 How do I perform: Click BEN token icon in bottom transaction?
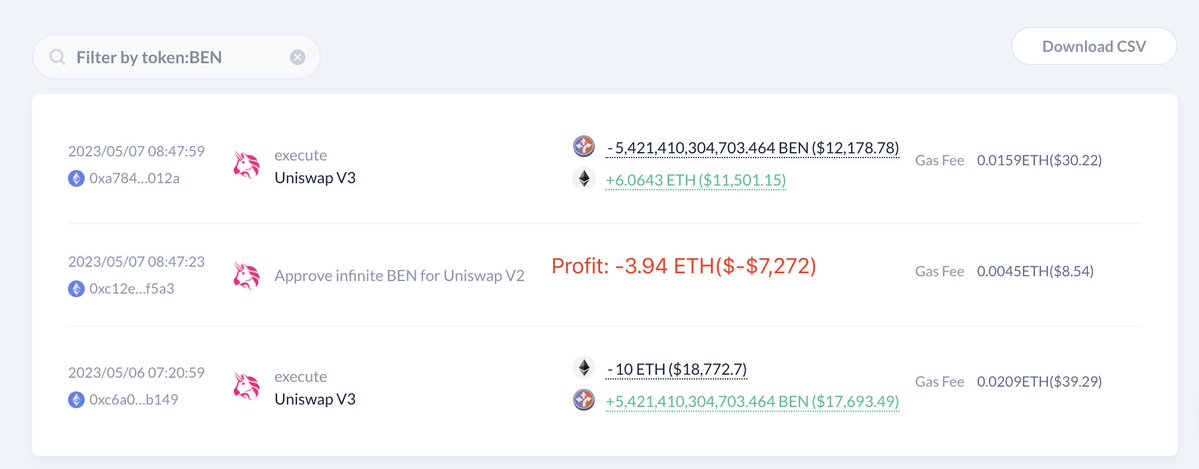tap(584, 401)
